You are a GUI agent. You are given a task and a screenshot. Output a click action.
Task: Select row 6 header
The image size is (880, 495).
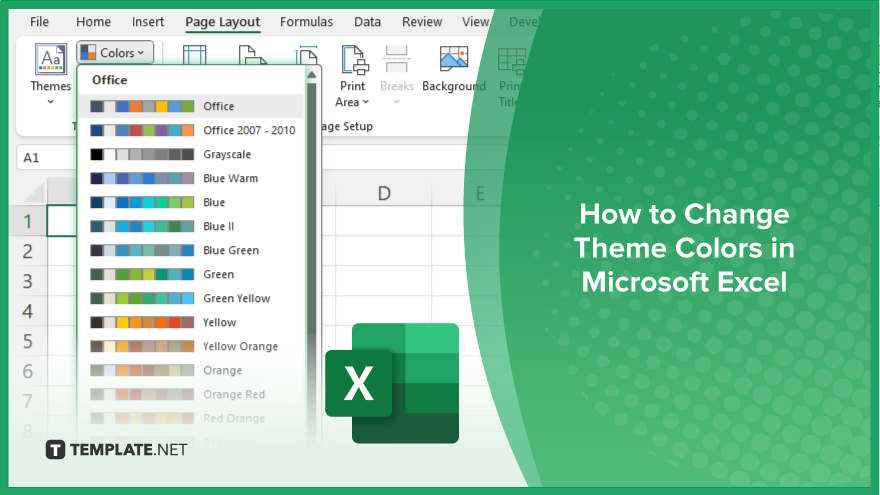(28, 371)
